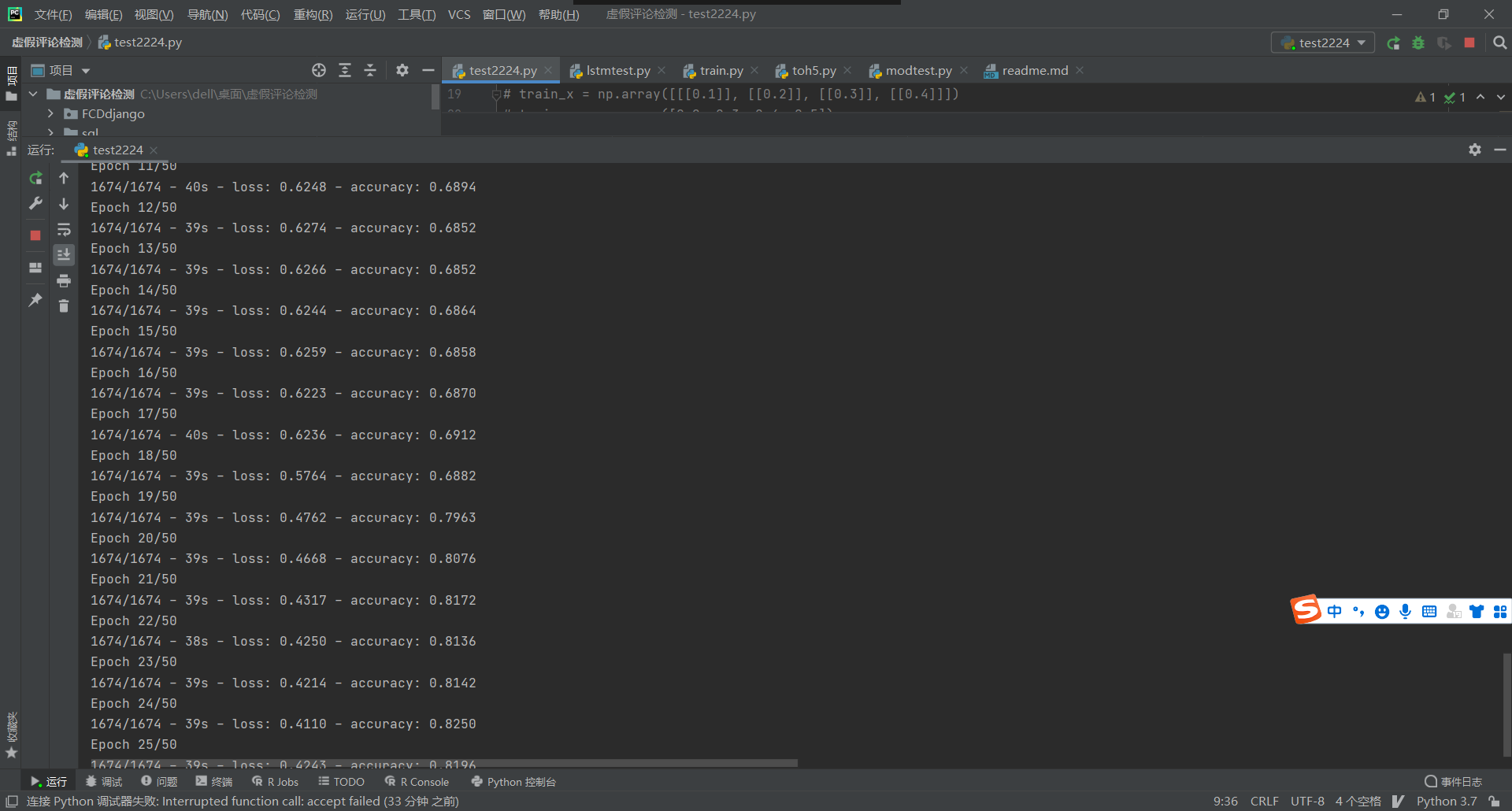Open the TODO tool window
The width and height of the screenshot is (1512, 811).
tap(342, 781)
